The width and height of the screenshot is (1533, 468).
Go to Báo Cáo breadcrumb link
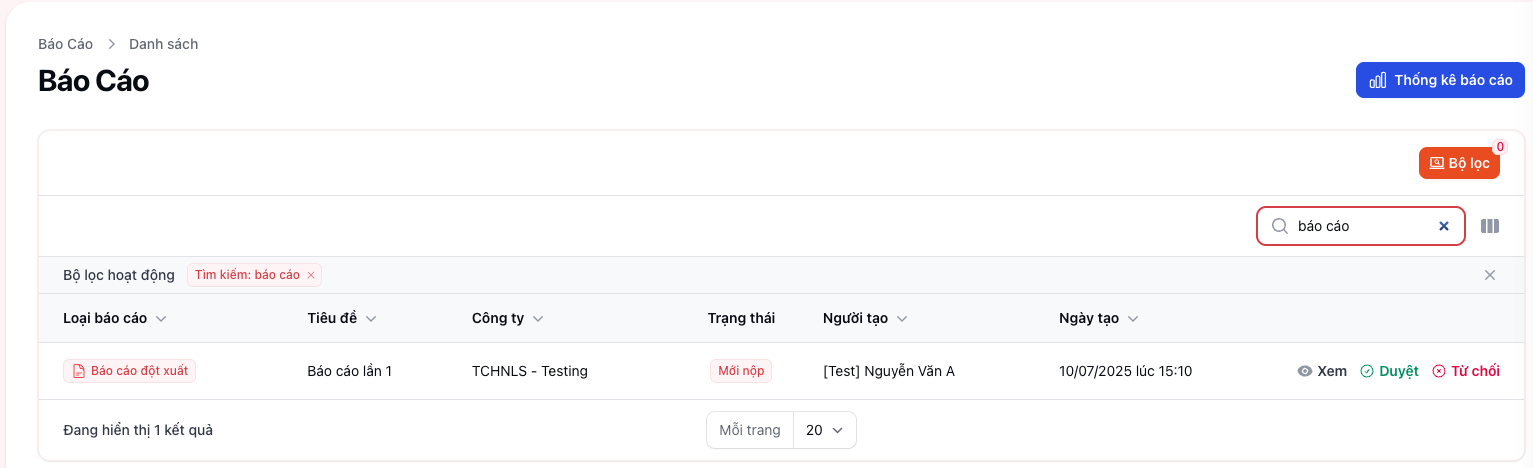coord(65,44)
